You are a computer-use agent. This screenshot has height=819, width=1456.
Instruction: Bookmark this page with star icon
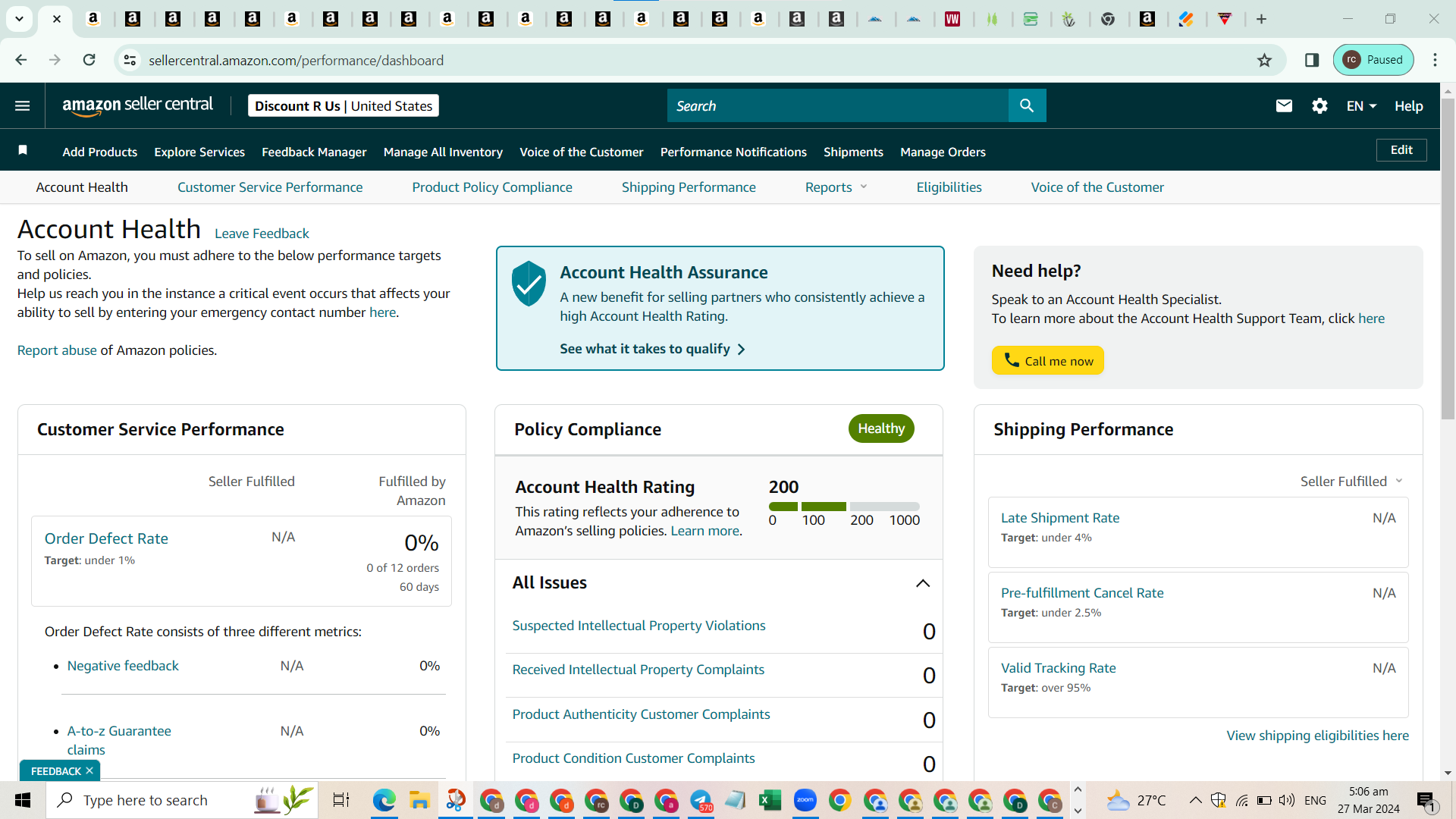point(1264,60)
